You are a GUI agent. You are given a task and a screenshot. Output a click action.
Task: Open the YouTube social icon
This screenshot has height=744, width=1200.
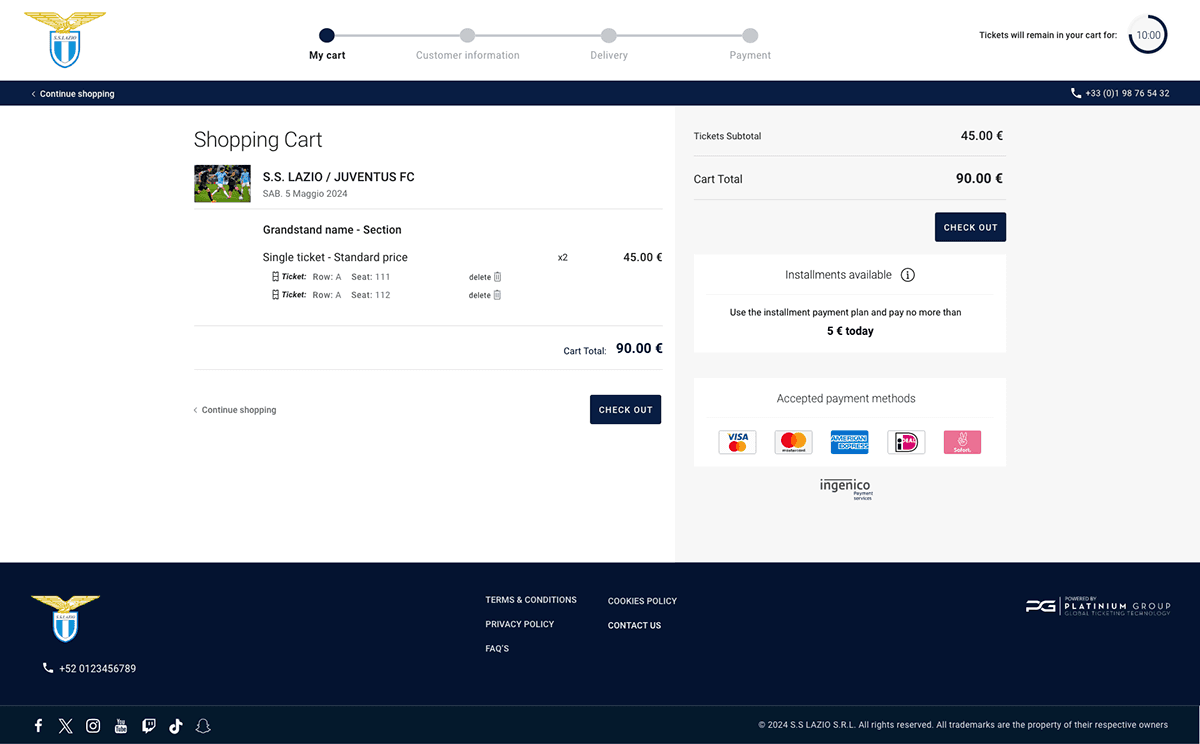coord(121,726)
